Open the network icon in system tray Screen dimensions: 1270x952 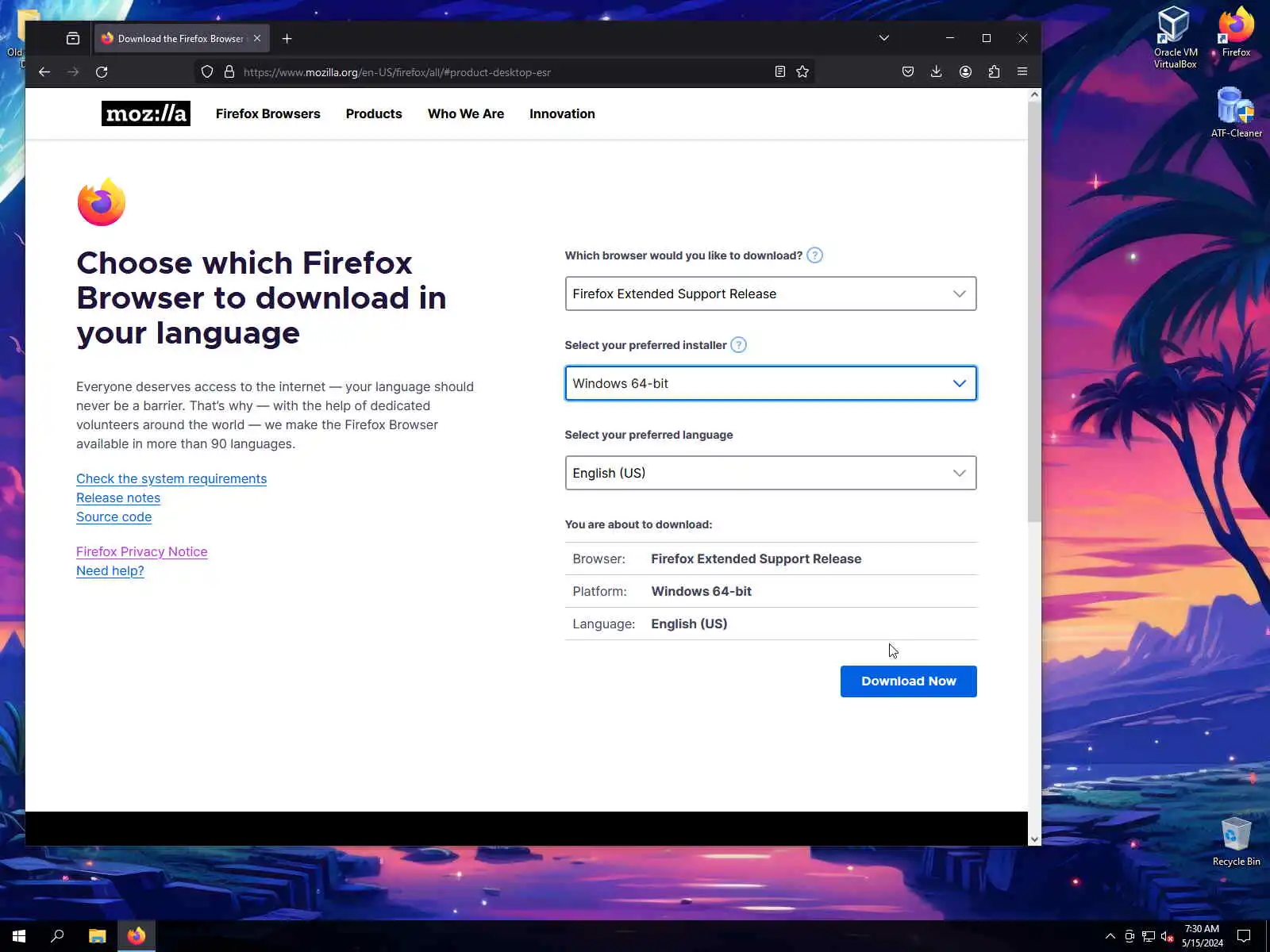click(1148, 936)
